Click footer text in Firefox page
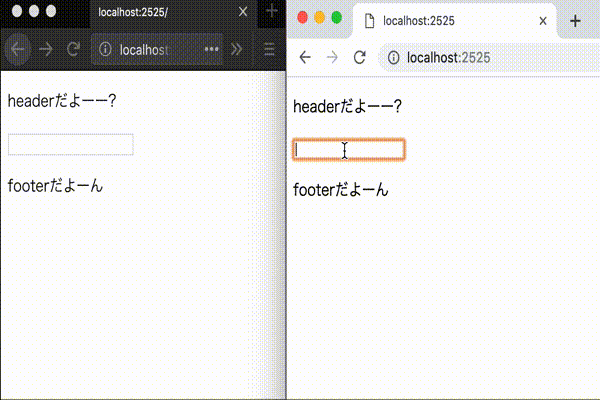The height and width of the screenshot is (400, 600). (x=55, y=186)
